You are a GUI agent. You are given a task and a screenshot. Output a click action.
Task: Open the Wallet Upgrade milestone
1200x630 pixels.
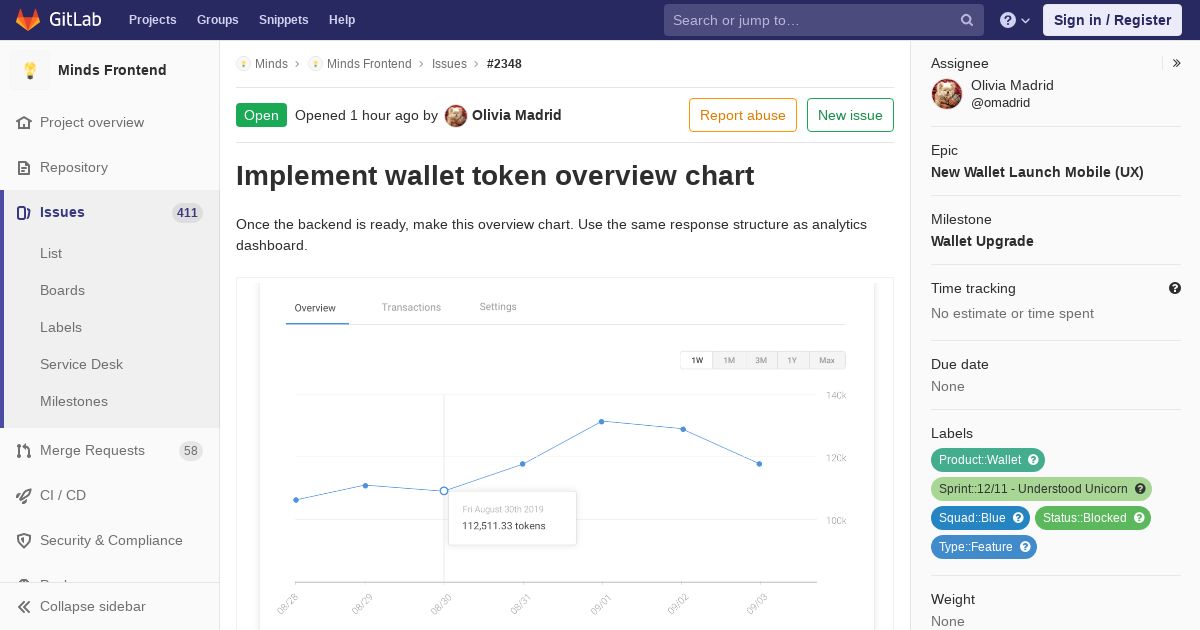pos(982,241)
